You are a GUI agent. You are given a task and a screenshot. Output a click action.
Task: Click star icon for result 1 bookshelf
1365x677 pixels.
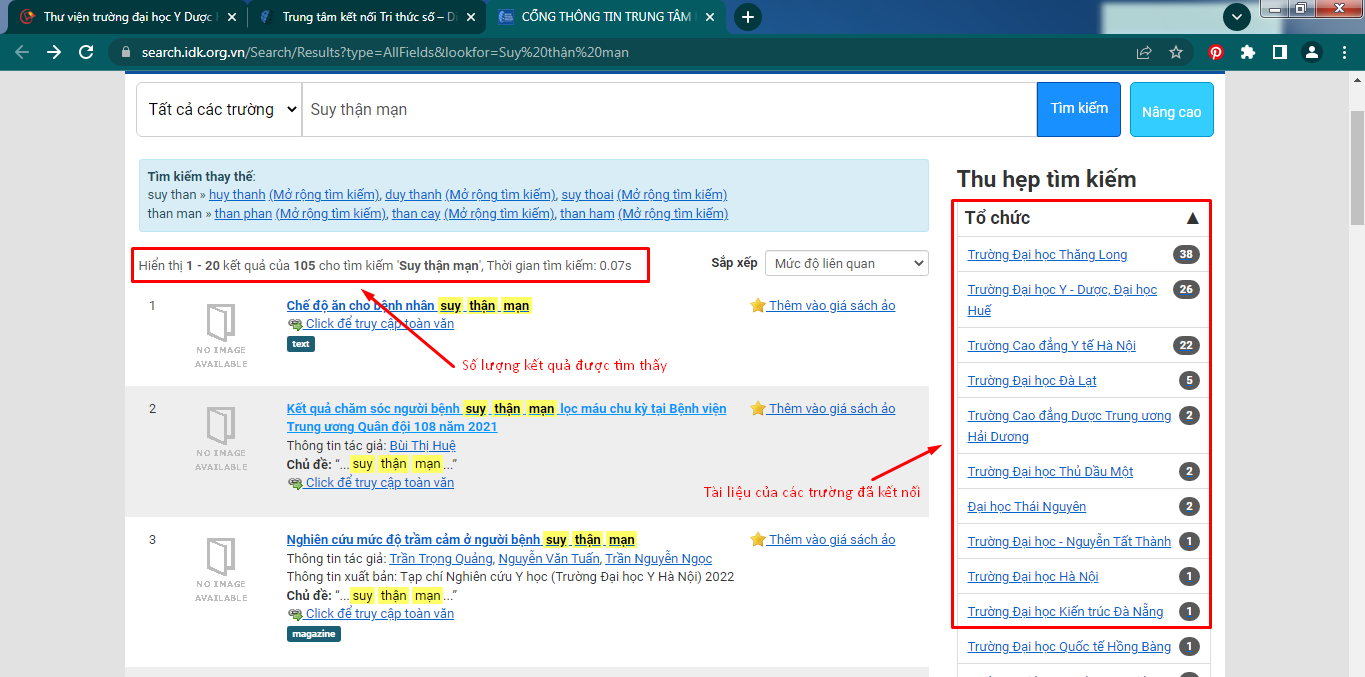pyautogui.click(x=757, y=306)
